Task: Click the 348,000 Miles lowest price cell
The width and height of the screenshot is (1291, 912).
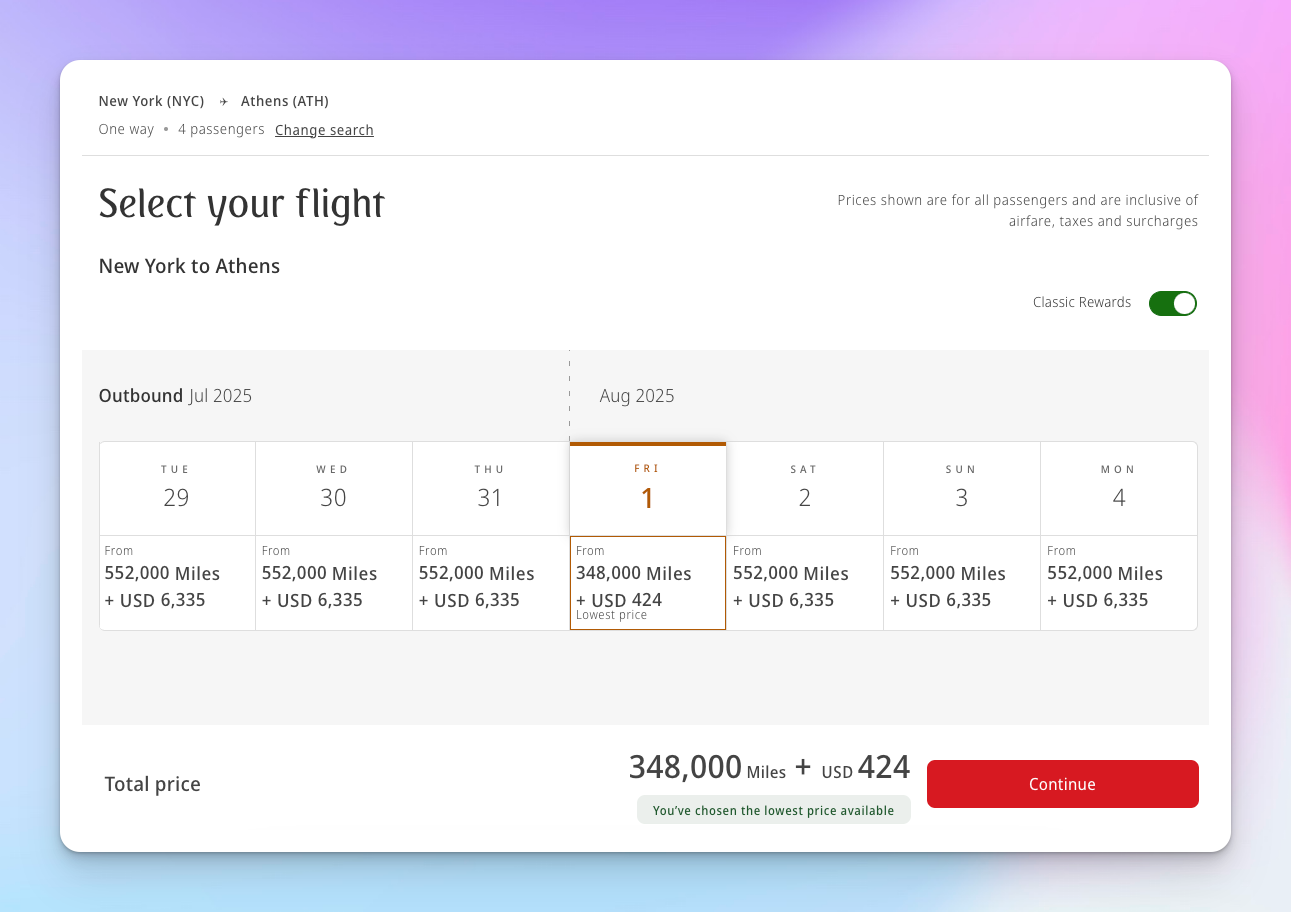Action: [x=648, y=583]
